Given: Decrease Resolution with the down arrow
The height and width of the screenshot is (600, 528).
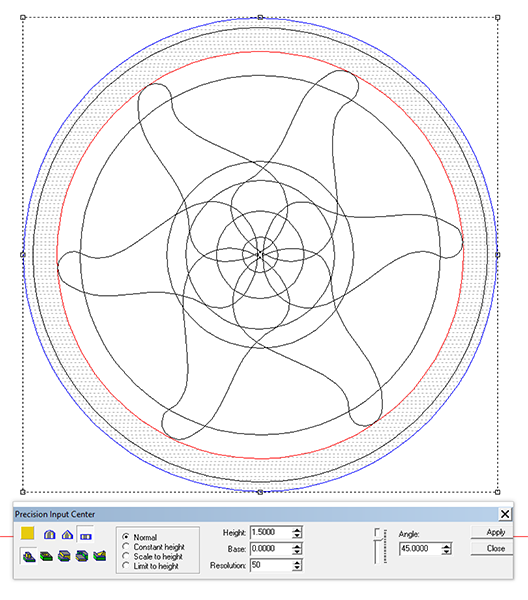Looking at the screenshot, I should point(297,568).
